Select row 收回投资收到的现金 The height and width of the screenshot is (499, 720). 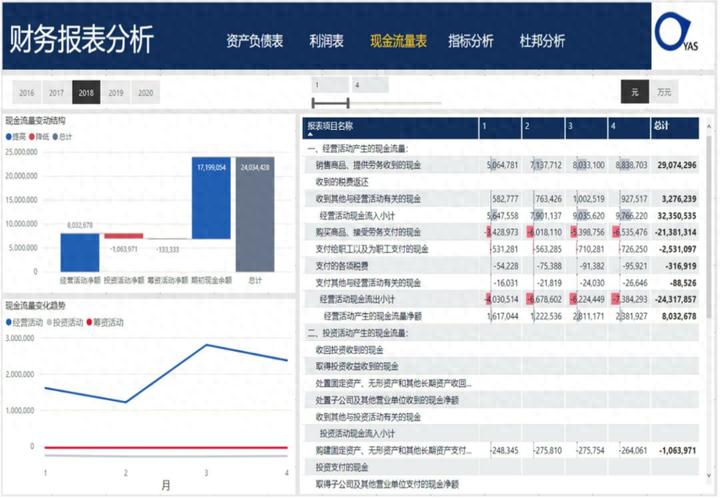point(501,350)
